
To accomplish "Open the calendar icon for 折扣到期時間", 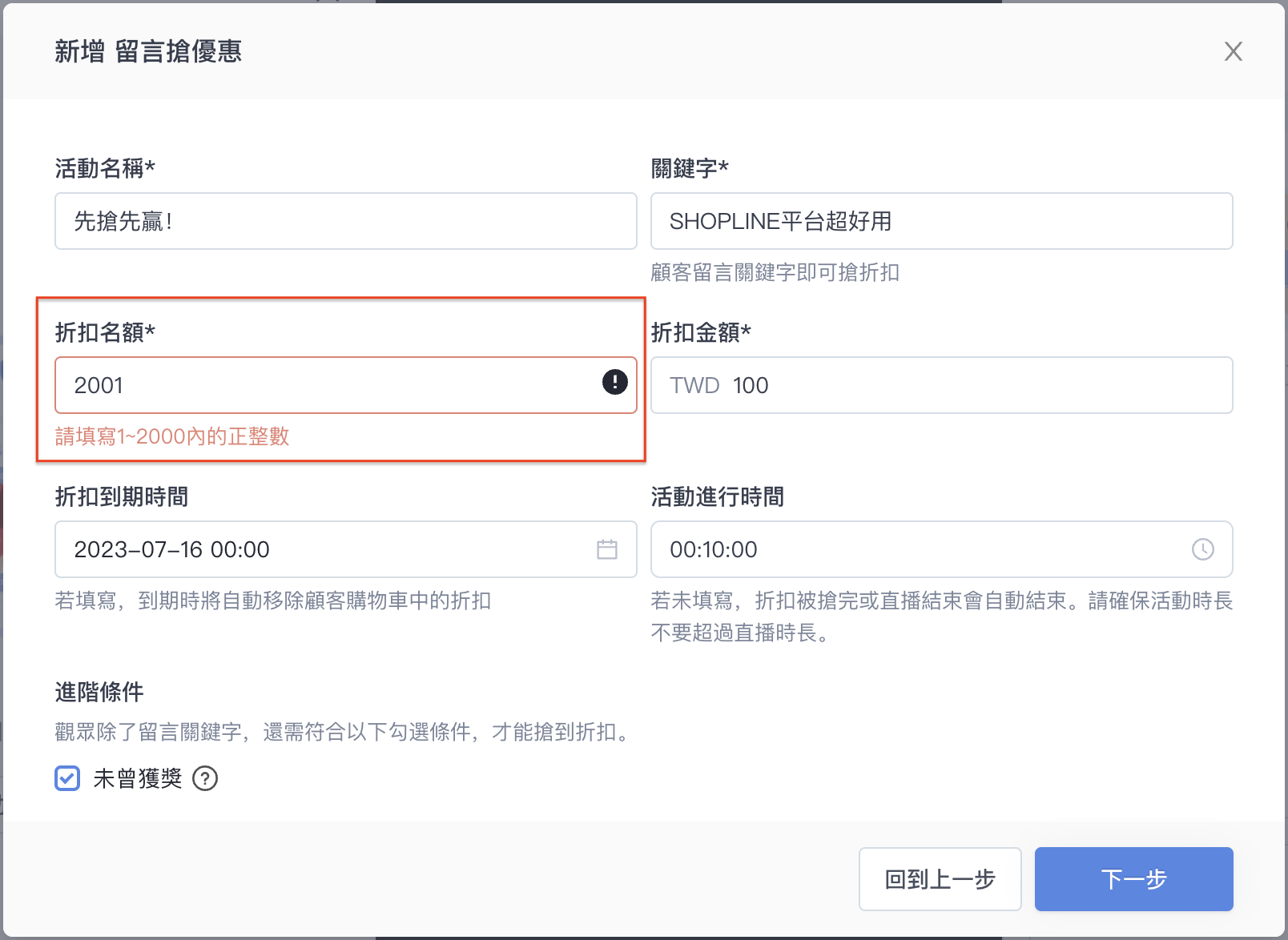I will click(x=607, y=549).
